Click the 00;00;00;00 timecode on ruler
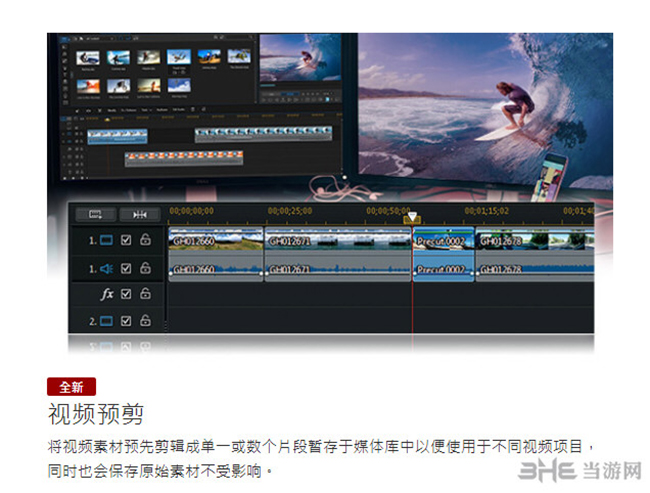Image resolution: width=650 pixels, height=493 pixels. (192, 211)
